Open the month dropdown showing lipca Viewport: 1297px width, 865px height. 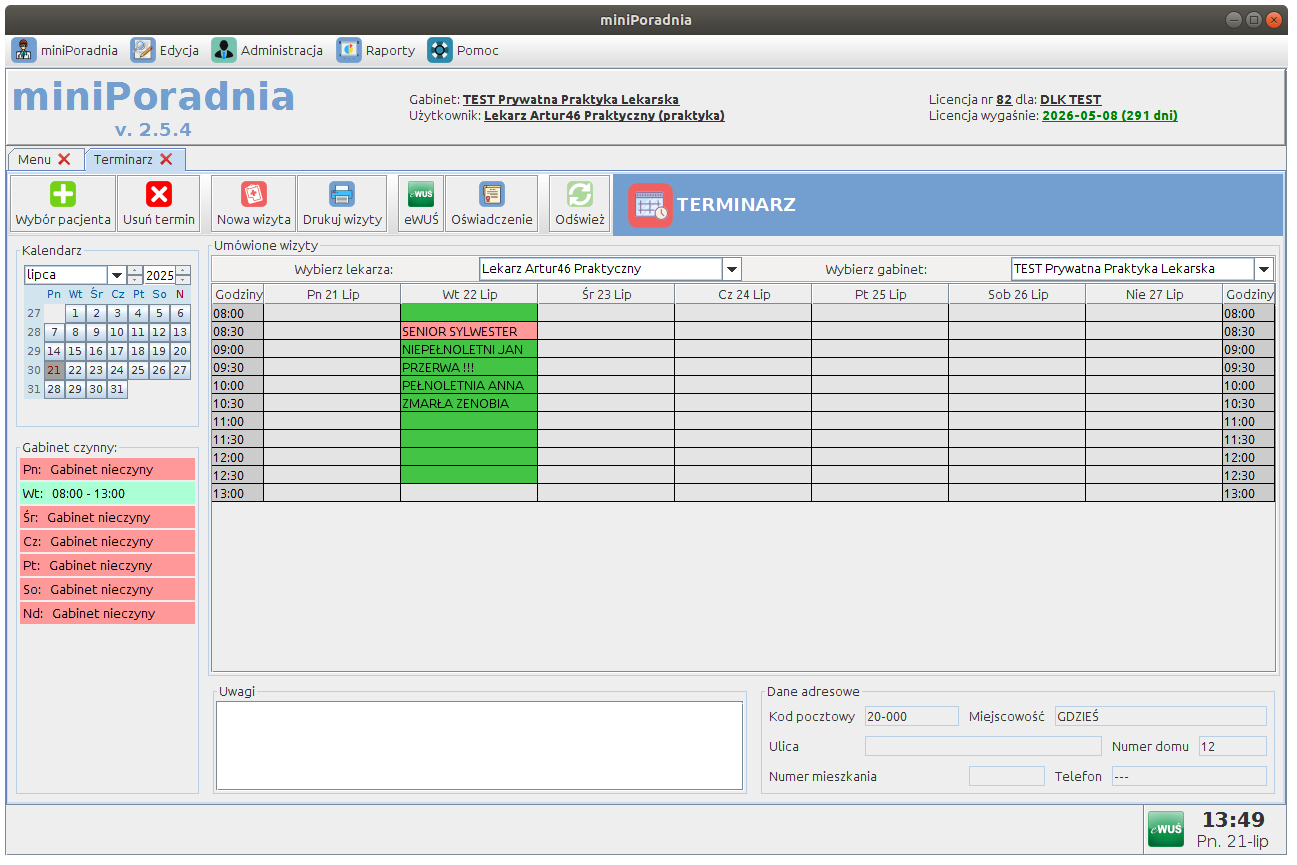click(116, 275)
